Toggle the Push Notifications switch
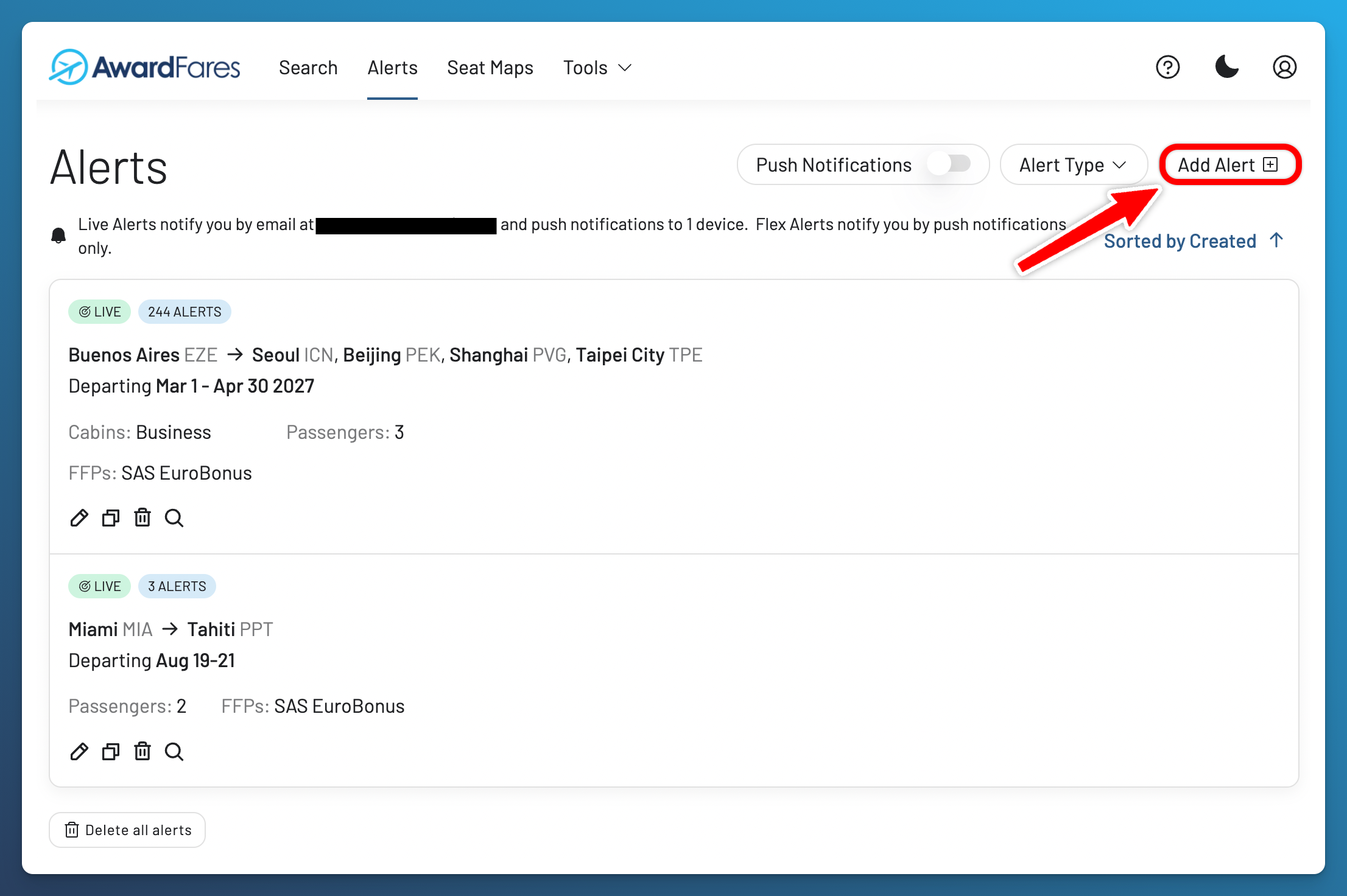1347x896 pixels. [x=949, y=164]
